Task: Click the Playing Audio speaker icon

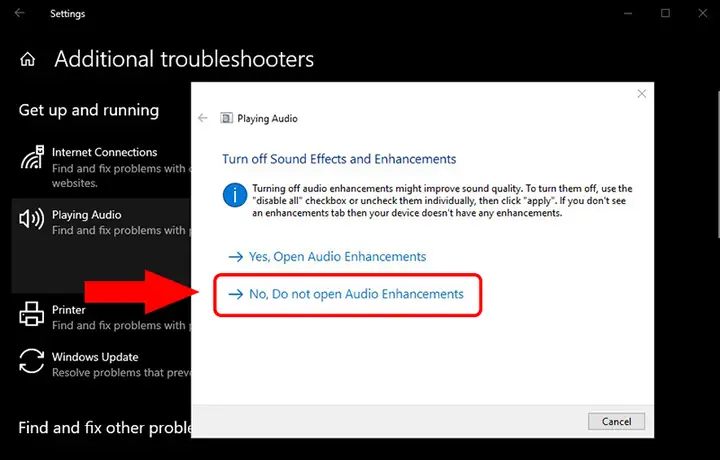Action: 32,219
